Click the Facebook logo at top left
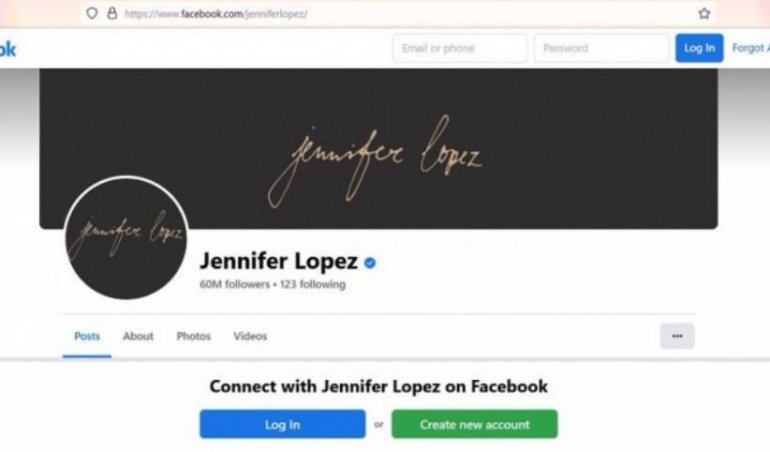Screen dimensions: 770x452 pos(7,49)
